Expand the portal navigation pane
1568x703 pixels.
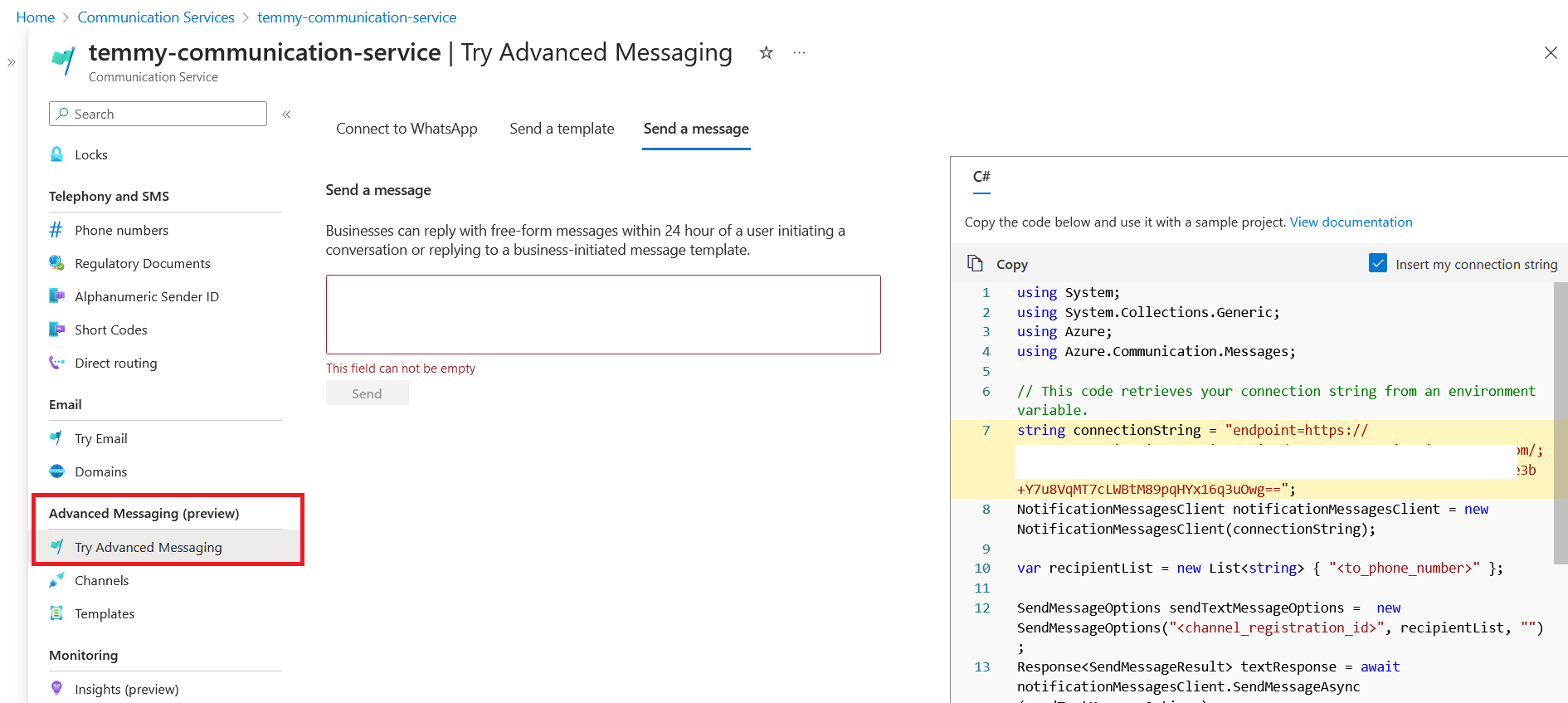pos(12,62)
